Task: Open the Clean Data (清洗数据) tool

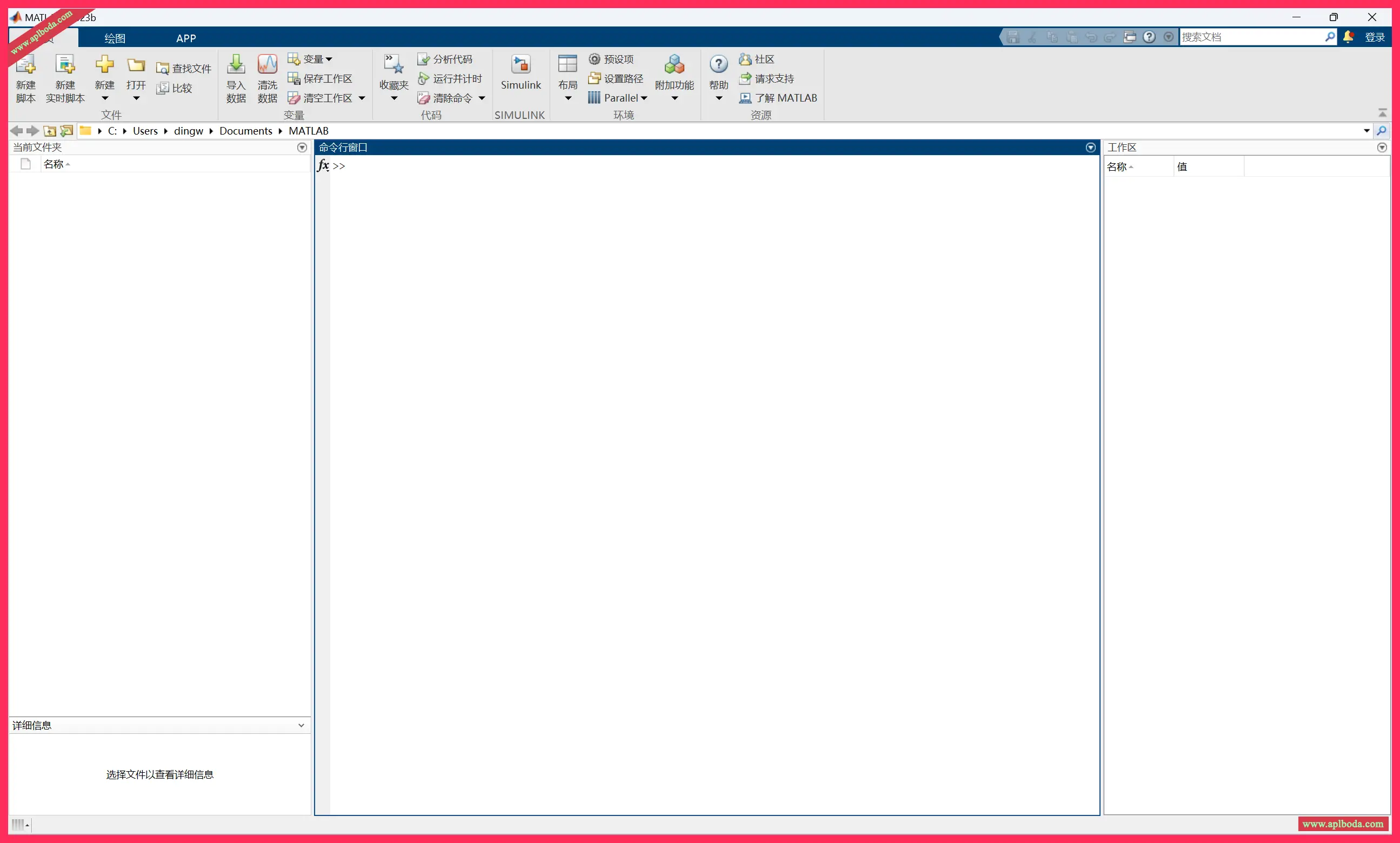Action: point(267,65)
